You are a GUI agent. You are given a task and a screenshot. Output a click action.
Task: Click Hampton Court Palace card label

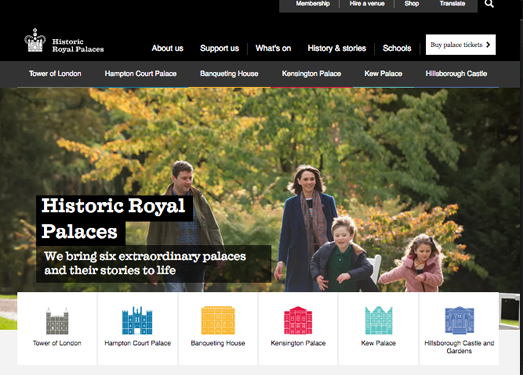[137, 343]
